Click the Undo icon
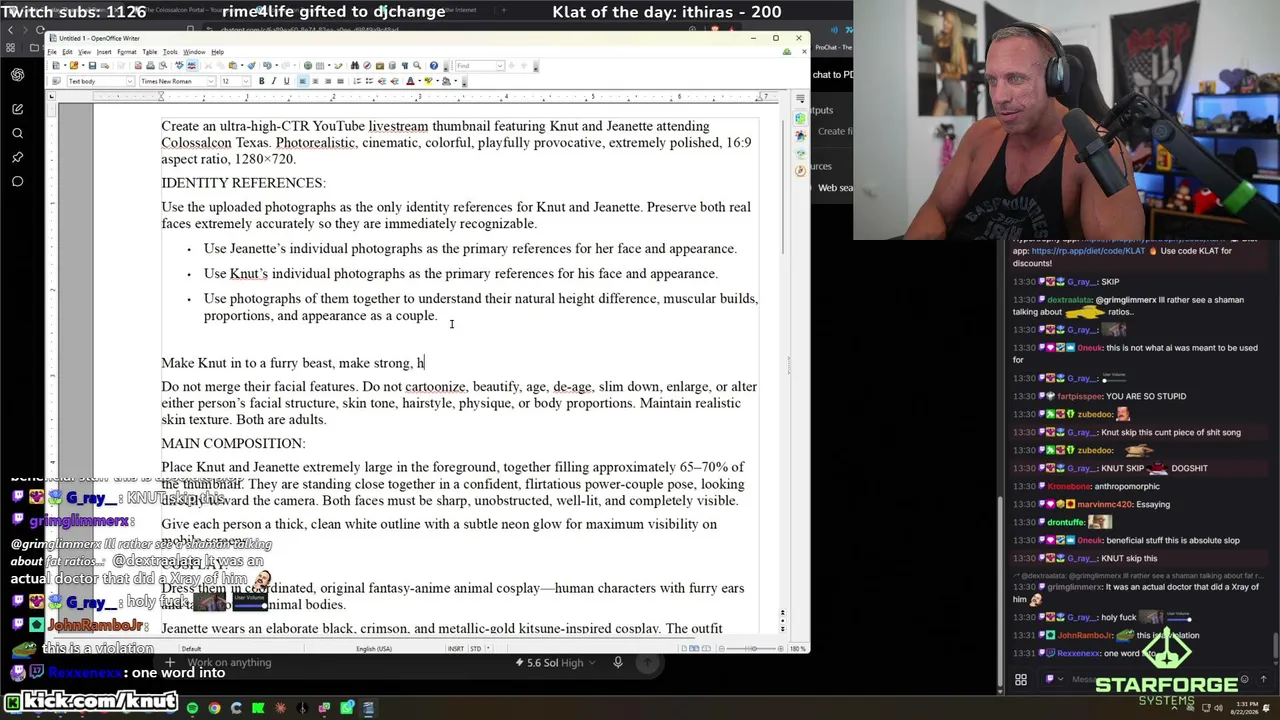Viewport: 1280px width, 720px height. click(267, 66)
